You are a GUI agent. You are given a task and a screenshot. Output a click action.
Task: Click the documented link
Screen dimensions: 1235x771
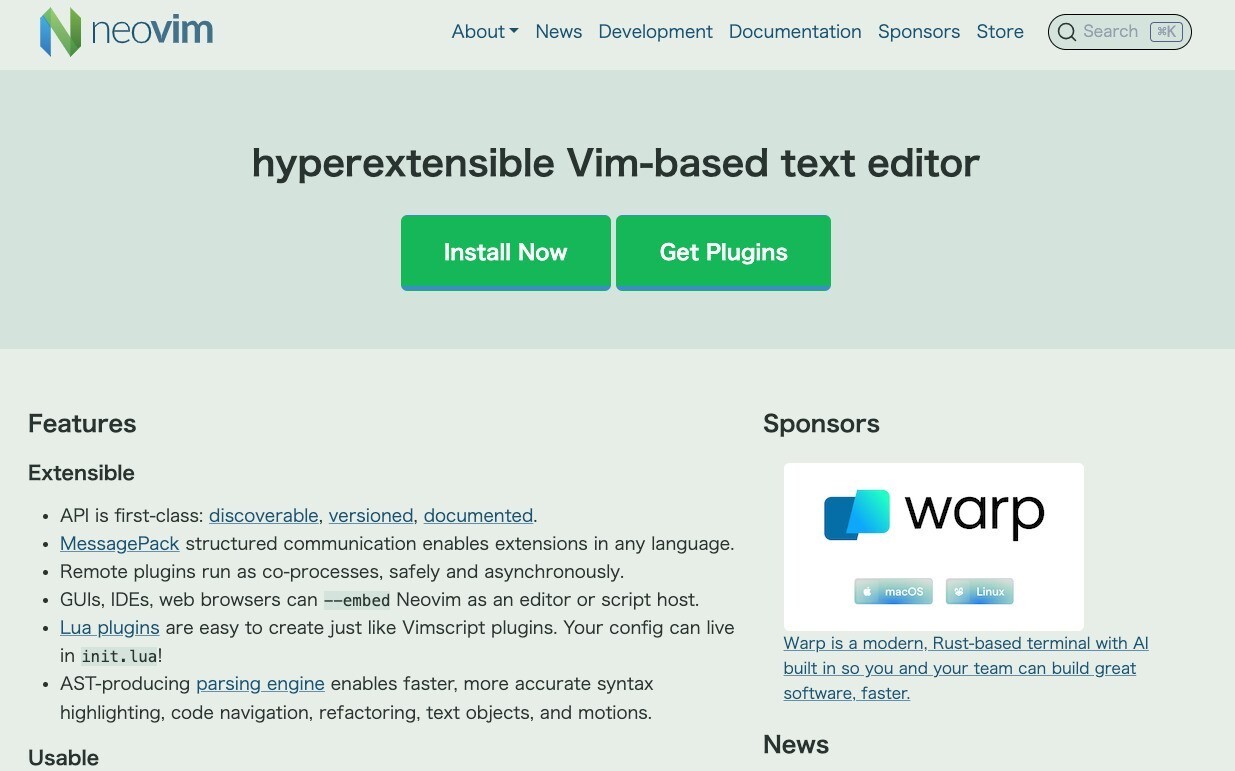[x=478, y=516]
